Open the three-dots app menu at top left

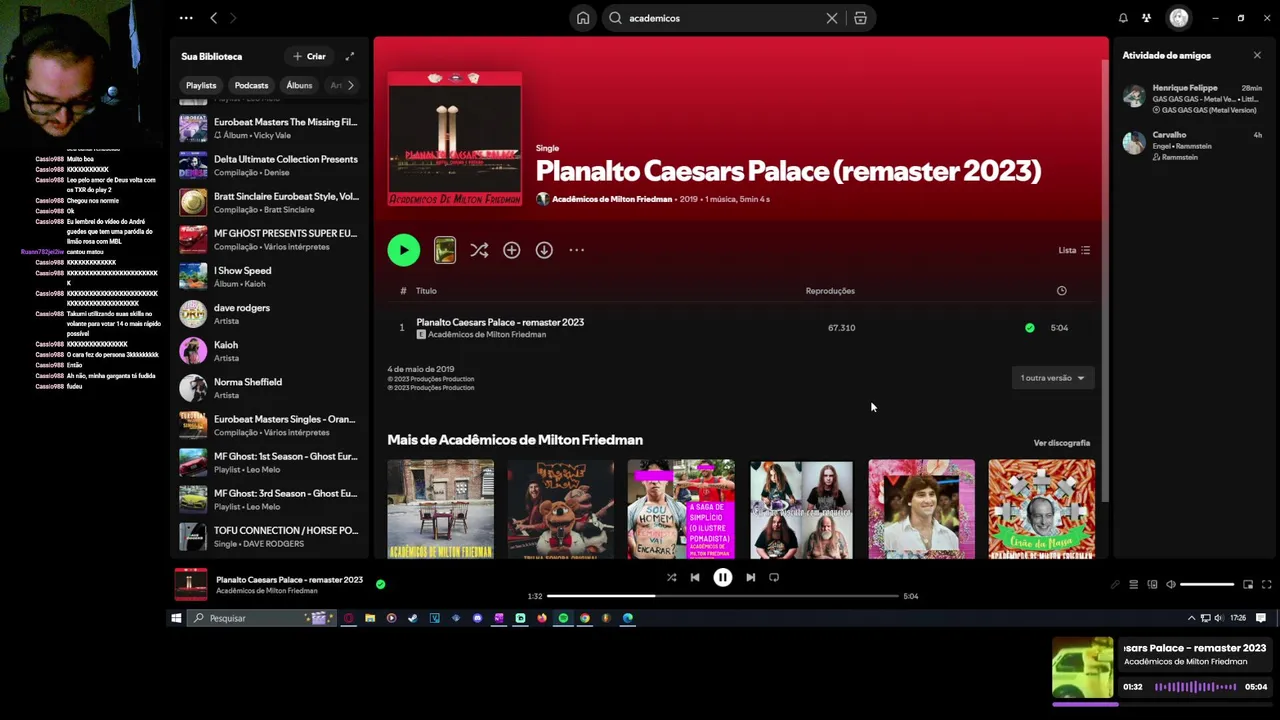click(x=186, y=18)
